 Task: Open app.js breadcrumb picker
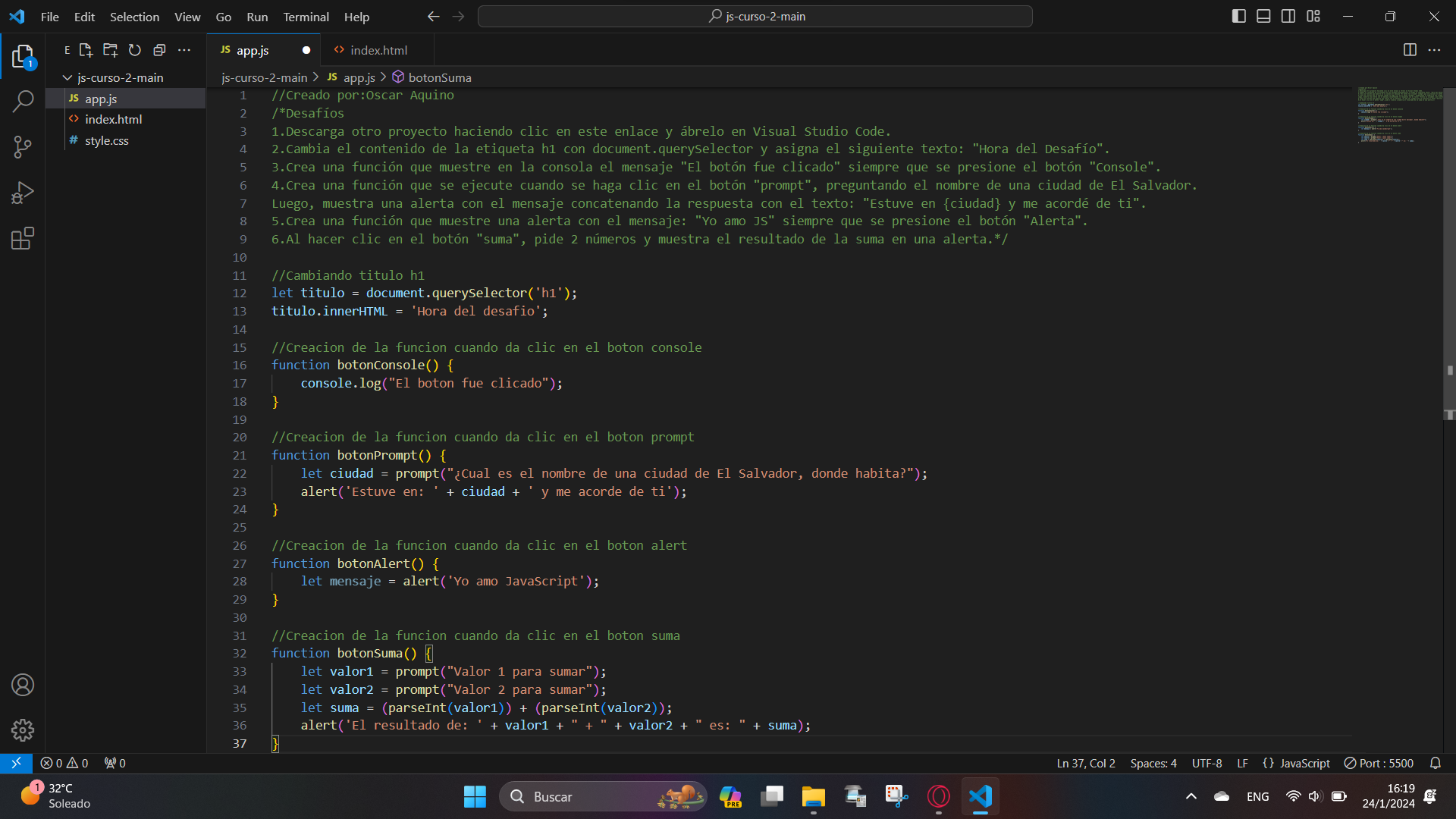[352, 77]
